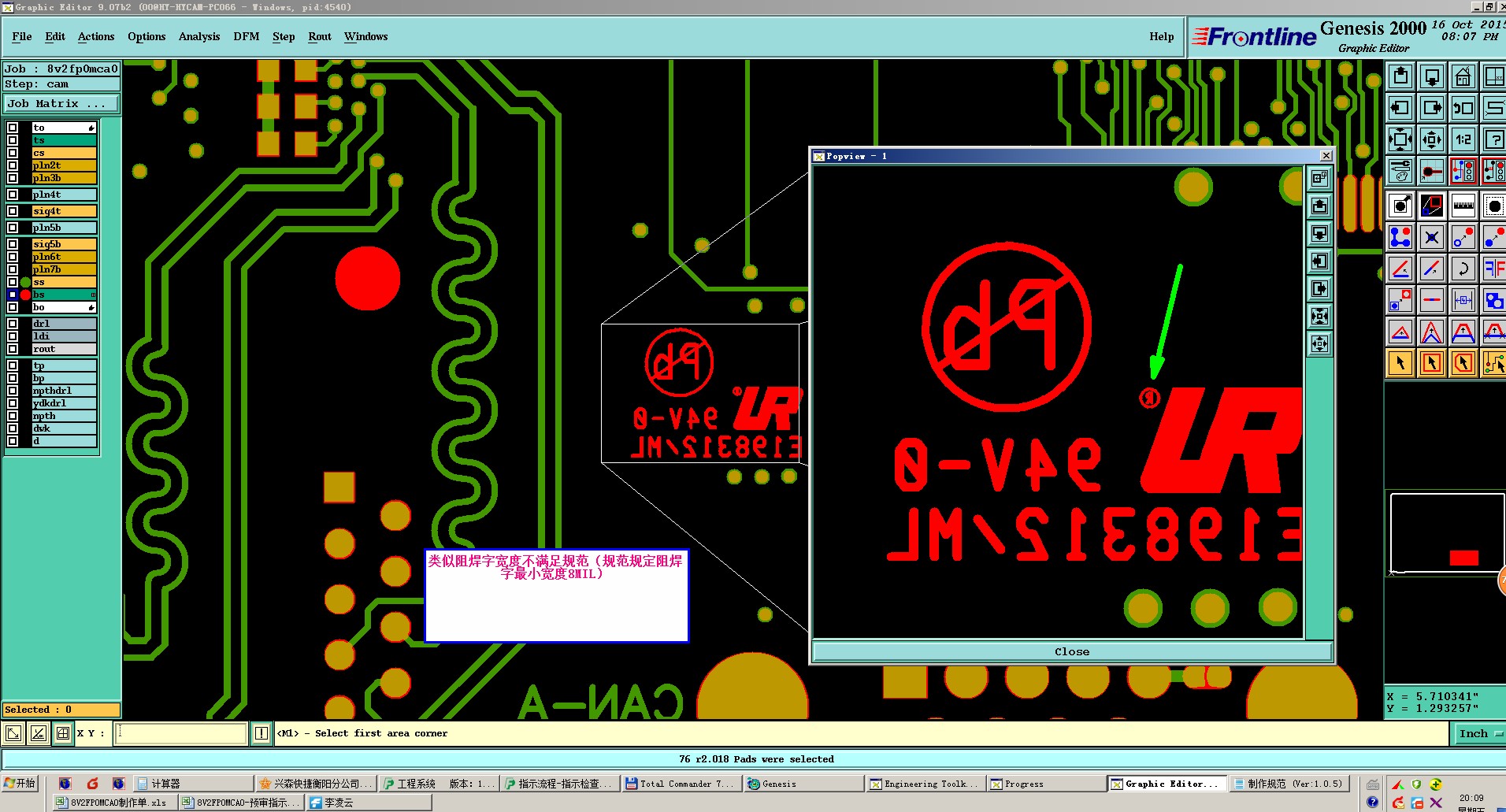Click the zoom out icon in main toolbar

[1432, 139]
